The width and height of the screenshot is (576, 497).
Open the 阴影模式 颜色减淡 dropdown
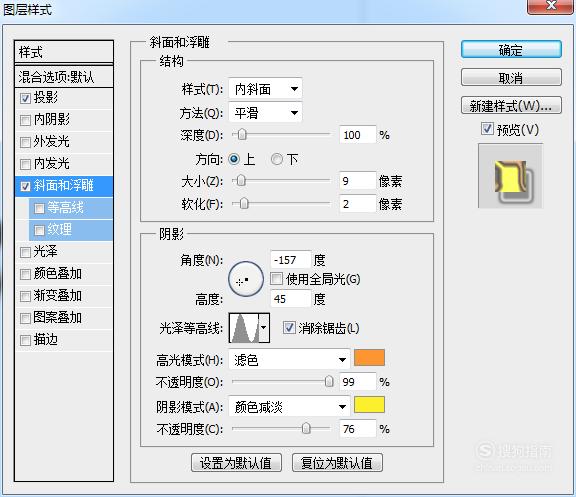click(x=289, y=407)
